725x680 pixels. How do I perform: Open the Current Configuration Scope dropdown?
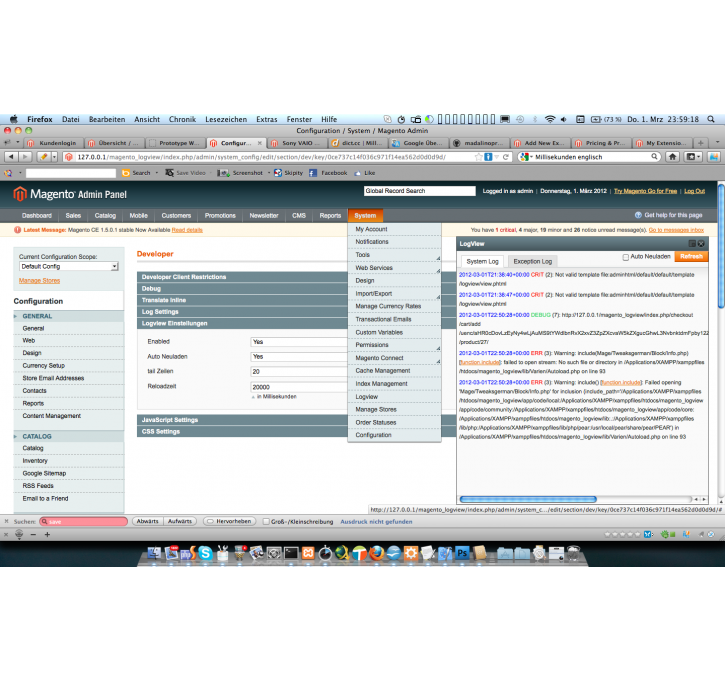pyautogui.click(x=69, y=266)
